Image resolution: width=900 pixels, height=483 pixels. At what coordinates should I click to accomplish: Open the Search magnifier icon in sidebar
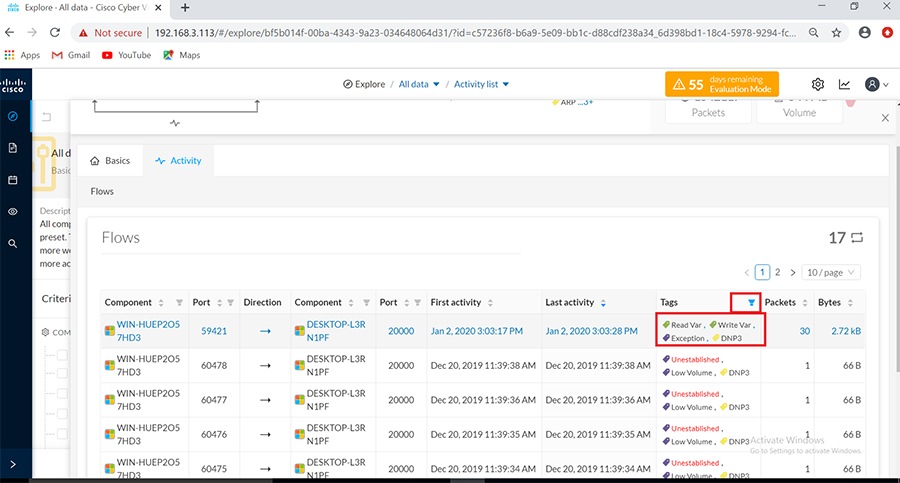pyautogui.click(x=13, y=244)
